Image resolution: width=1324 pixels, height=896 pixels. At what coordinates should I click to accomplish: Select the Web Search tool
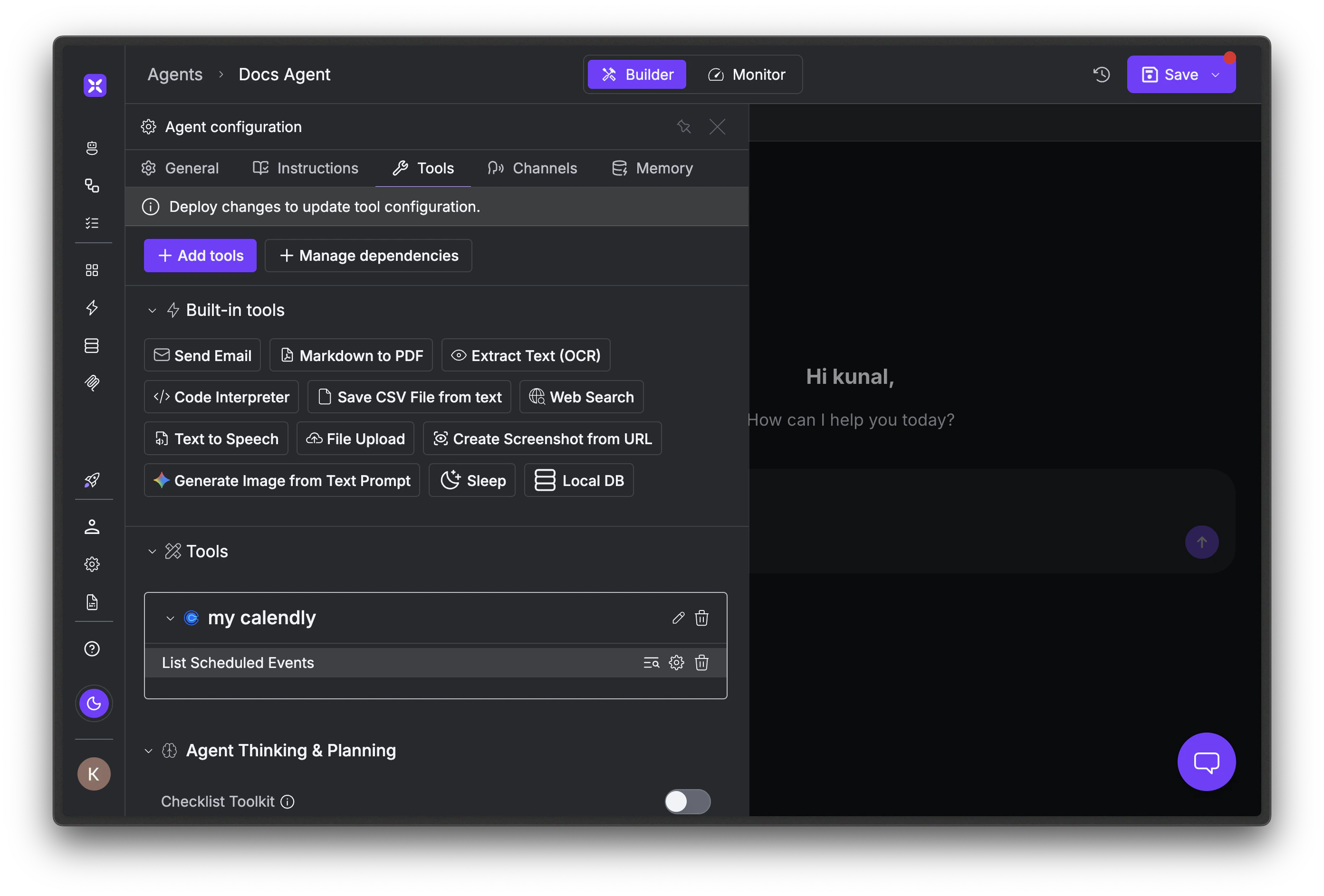coord(581,397)
